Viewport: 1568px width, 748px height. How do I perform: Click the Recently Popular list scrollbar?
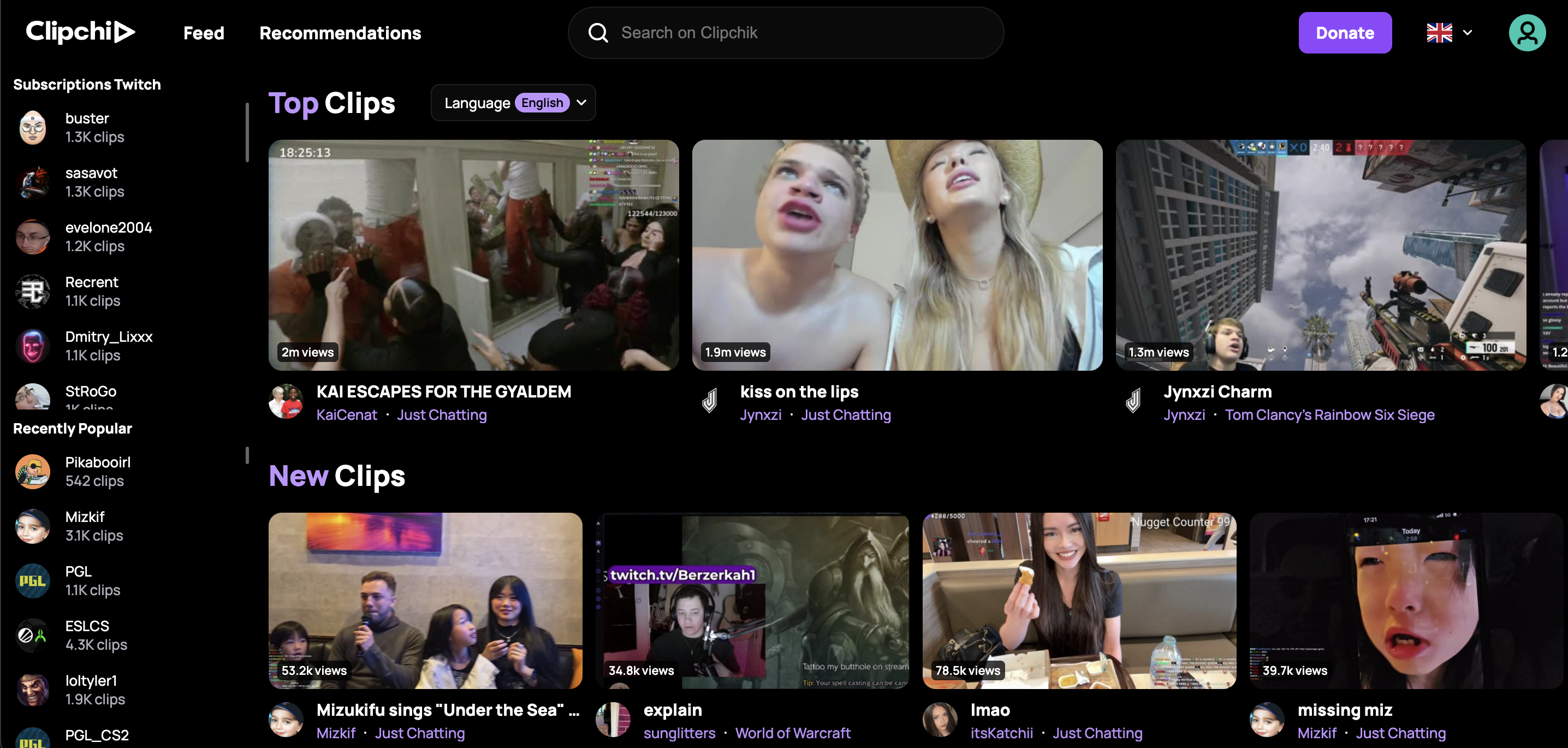pos(247,455)
